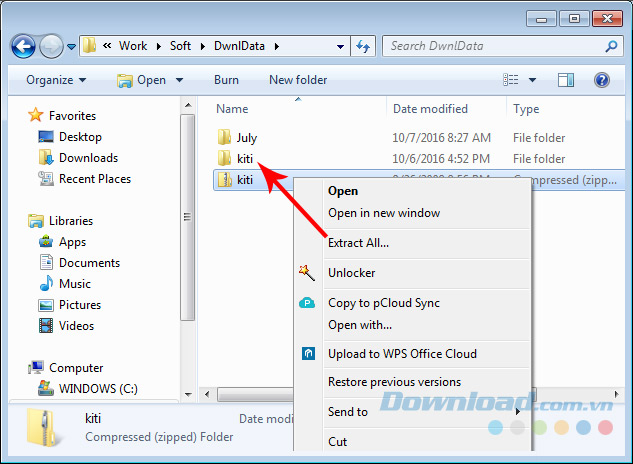The width and height of the screenshot is (633, 464).
Task: Open the Help question mark icon
Action: 602,80
